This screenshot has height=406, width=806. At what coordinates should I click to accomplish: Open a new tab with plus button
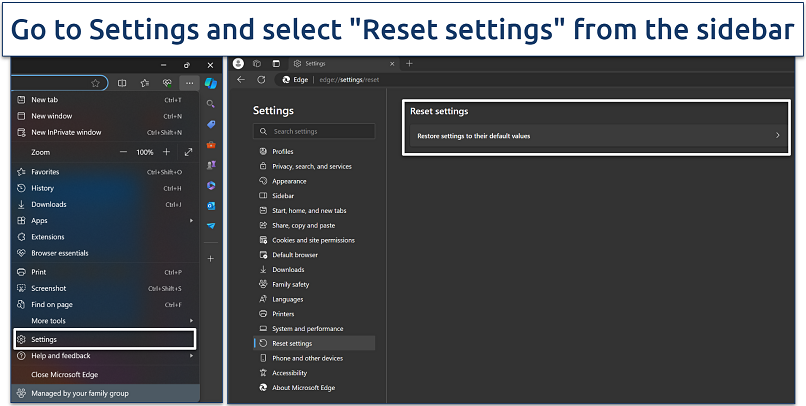click(408, 63)
